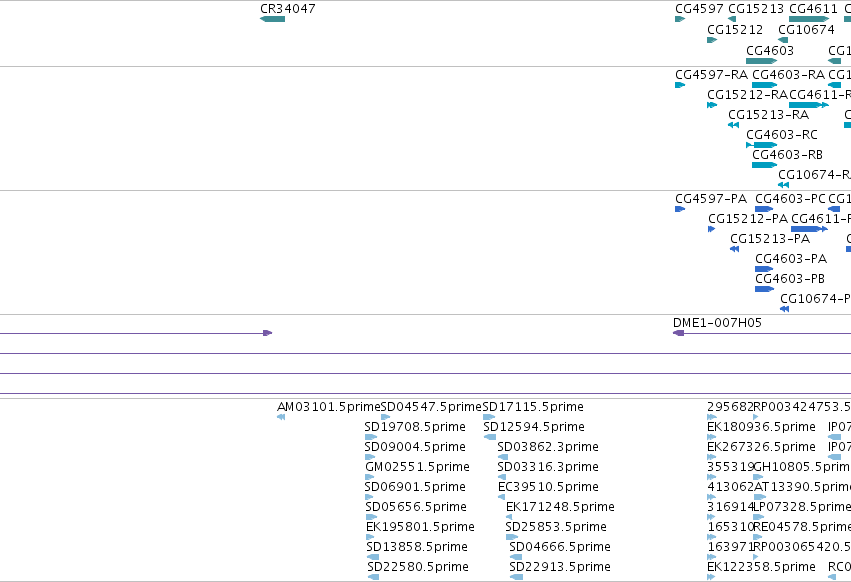Select the 163971 EST label

click(731, 547)
